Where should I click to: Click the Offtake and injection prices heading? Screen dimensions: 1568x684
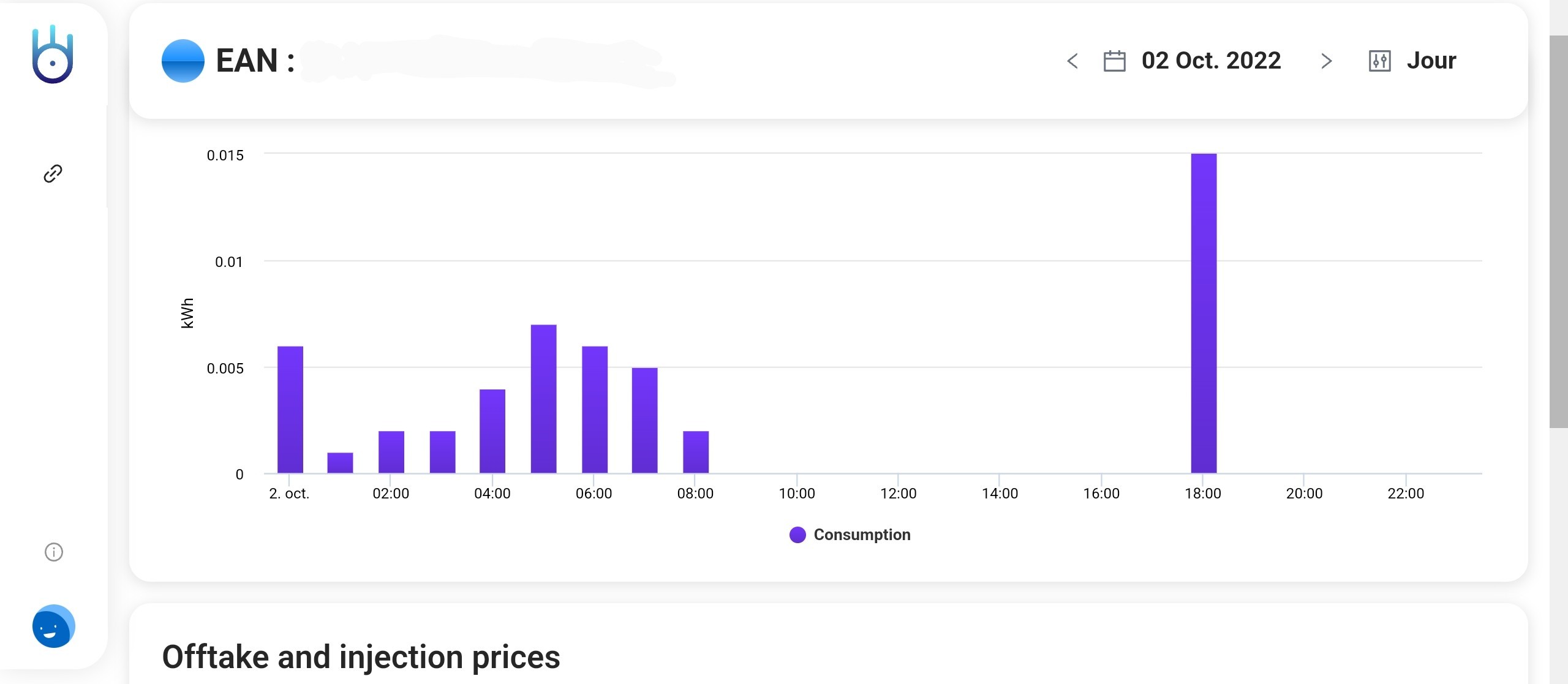tap(361, 656)
